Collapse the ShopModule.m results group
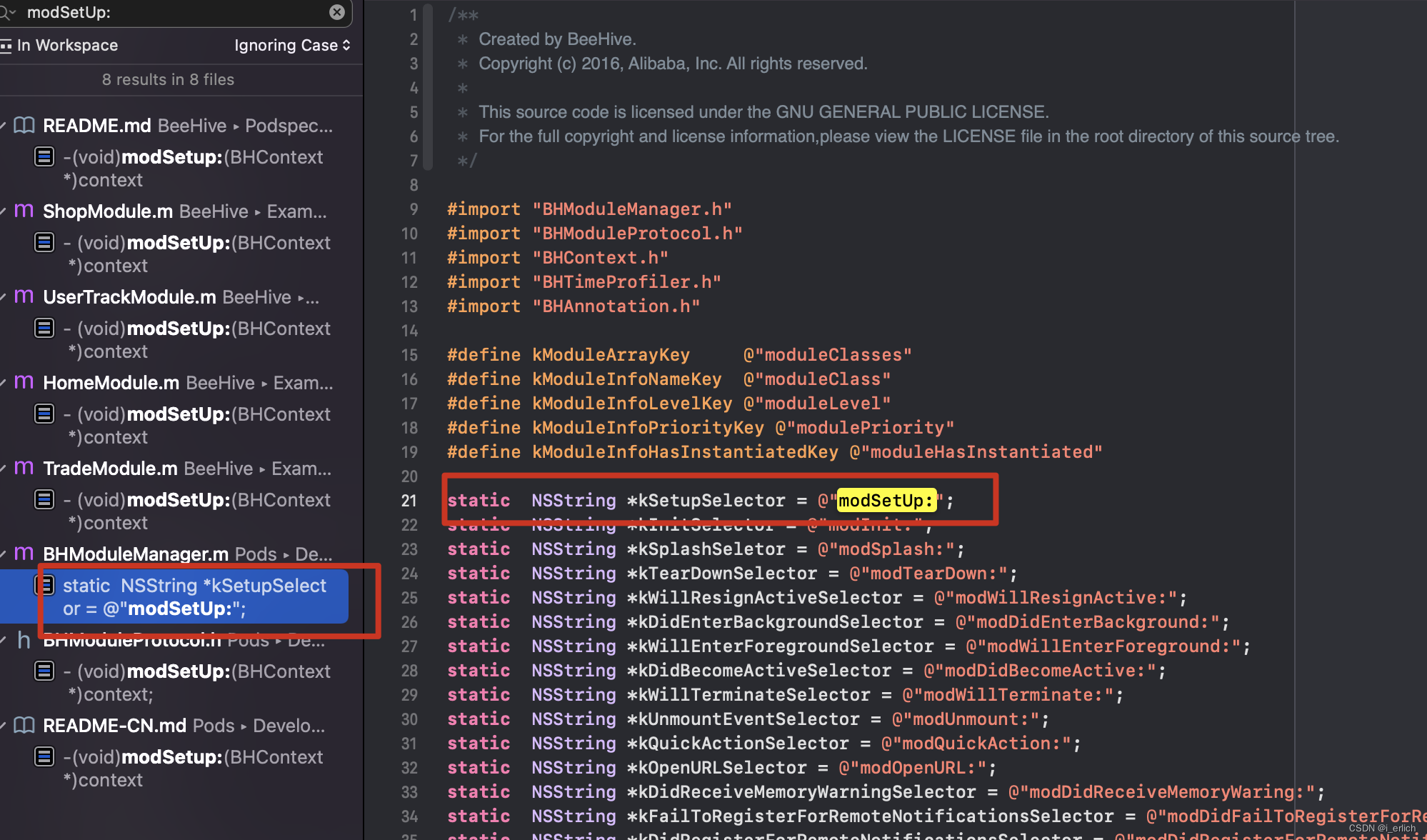 pos(4,211)
